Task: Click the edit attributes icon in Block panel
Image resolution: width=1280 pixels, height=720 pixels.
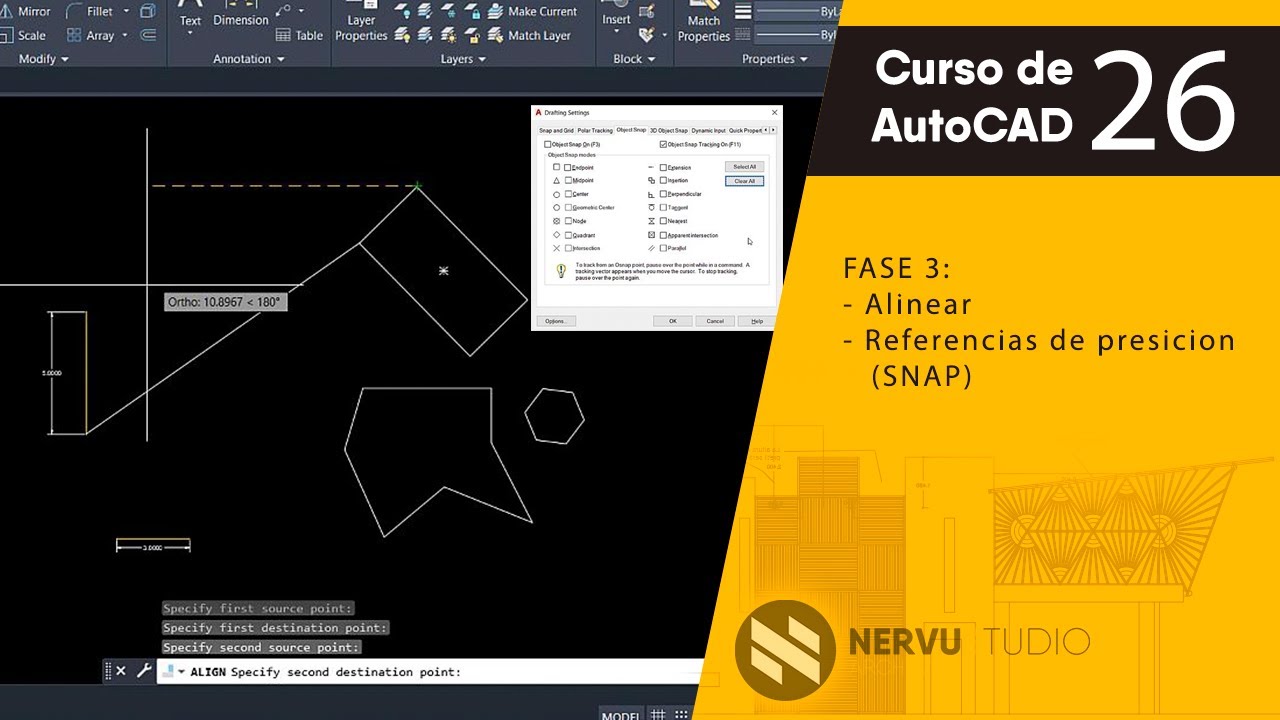Action: click(647, 35)
